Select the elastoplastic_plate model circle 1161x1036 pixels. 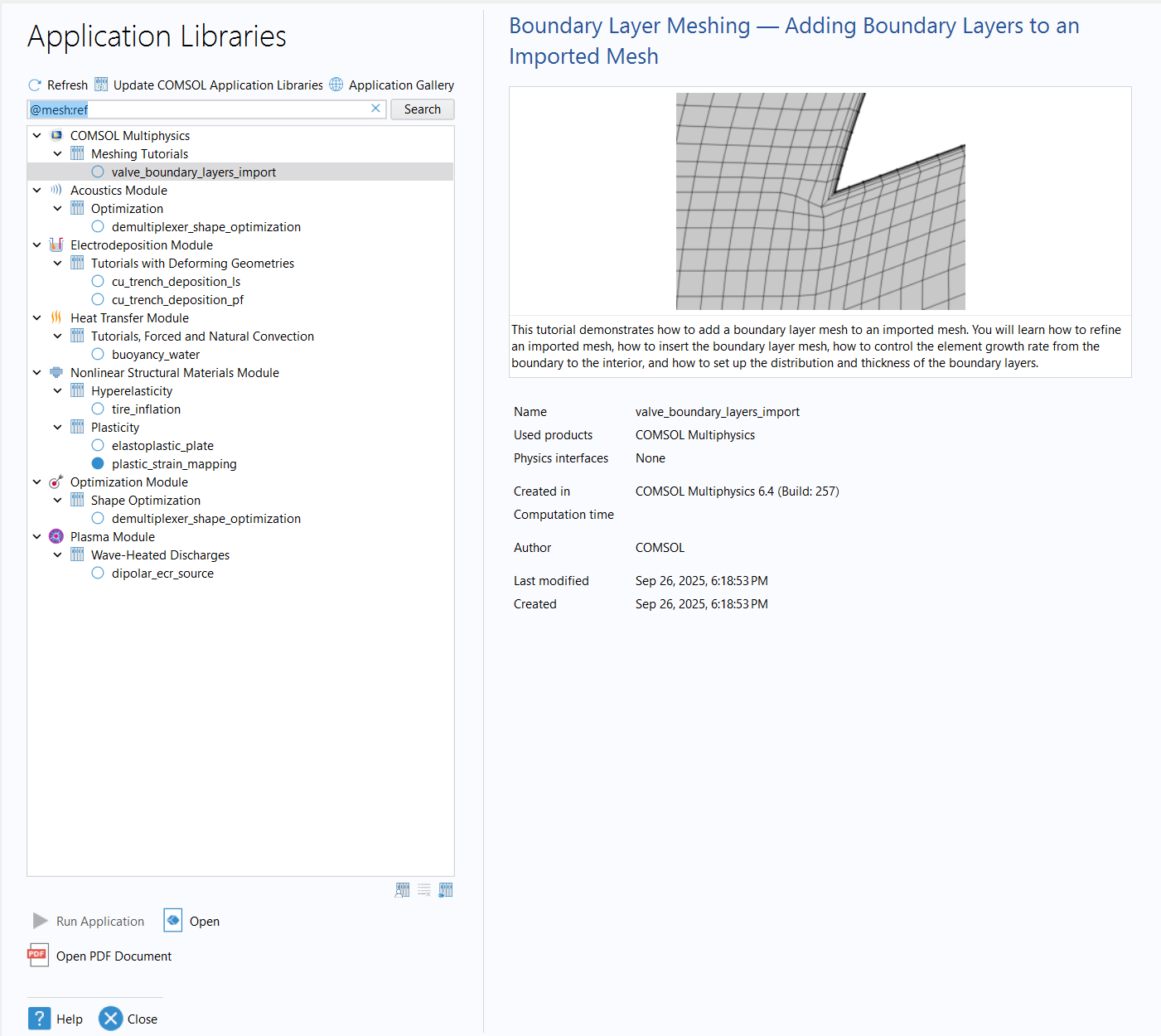coord(98,445)
